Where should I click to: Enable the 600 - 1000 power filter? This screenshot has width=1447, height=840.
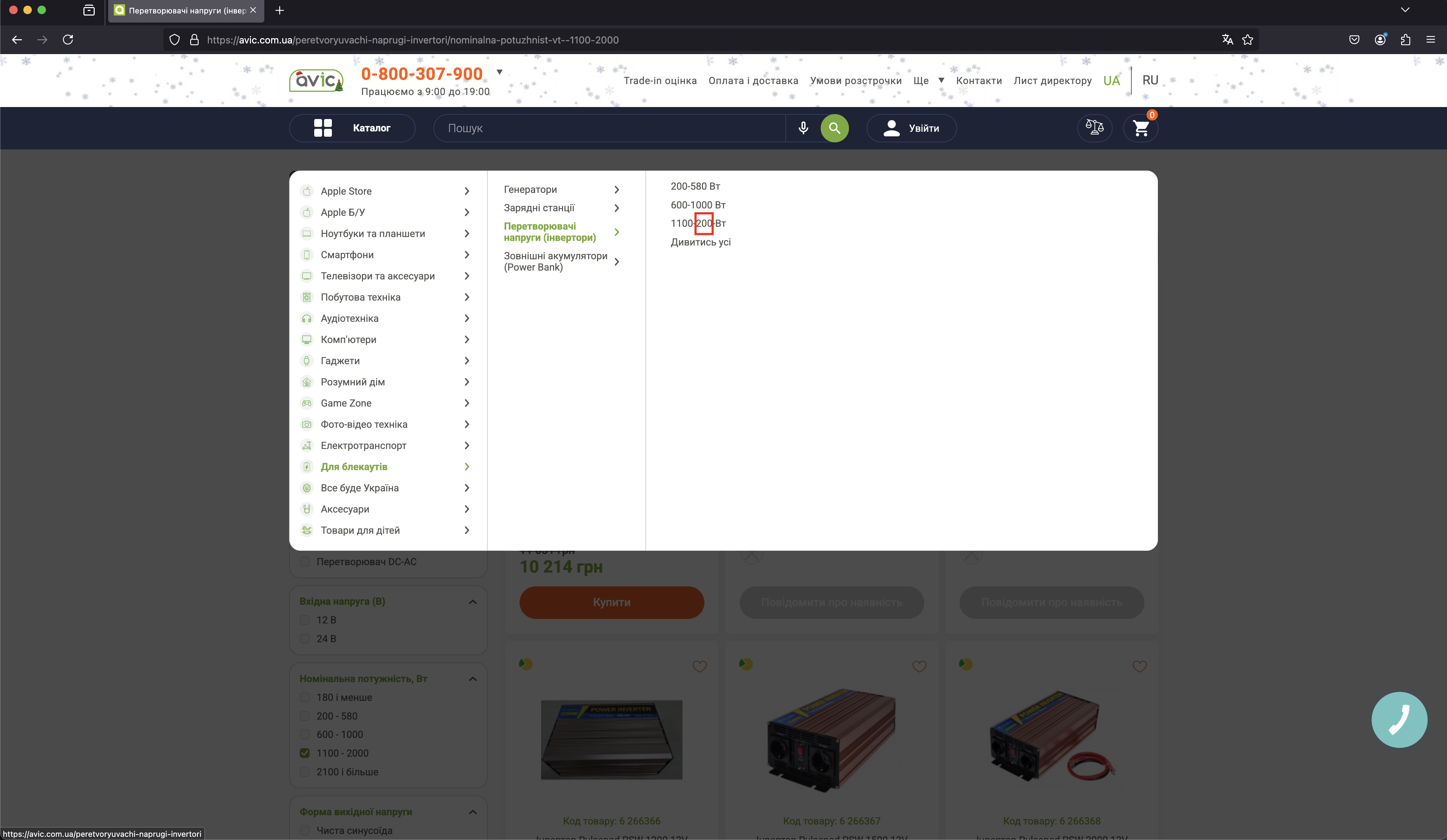pos(305,734)
